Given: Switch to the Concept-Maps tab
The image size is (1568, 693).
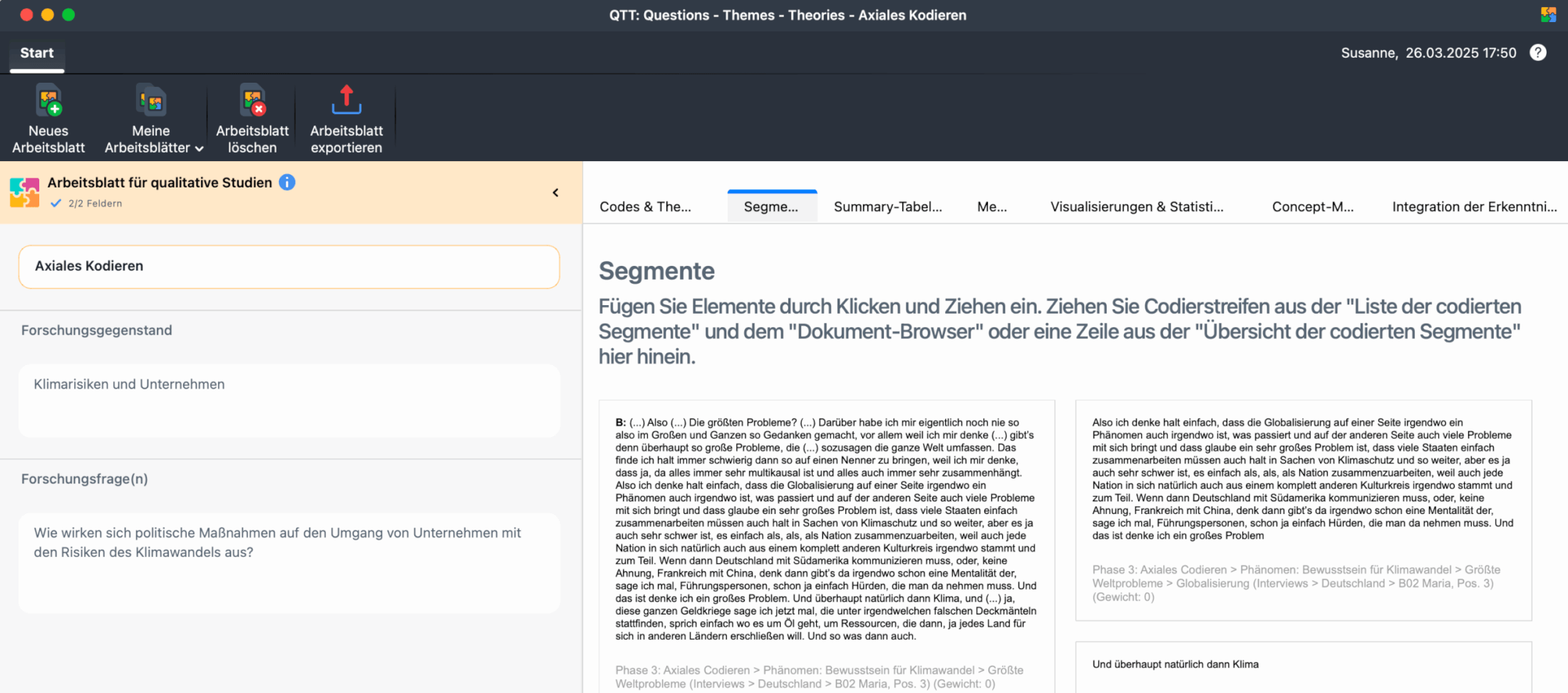Looking at the screenshot, I should pyautogui.click(x=1312, y=207).
